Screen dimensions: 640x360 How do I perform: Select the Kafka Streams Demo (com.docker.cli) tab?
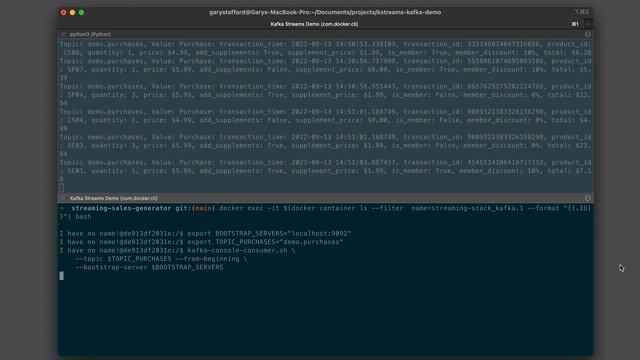coord(314,24)
